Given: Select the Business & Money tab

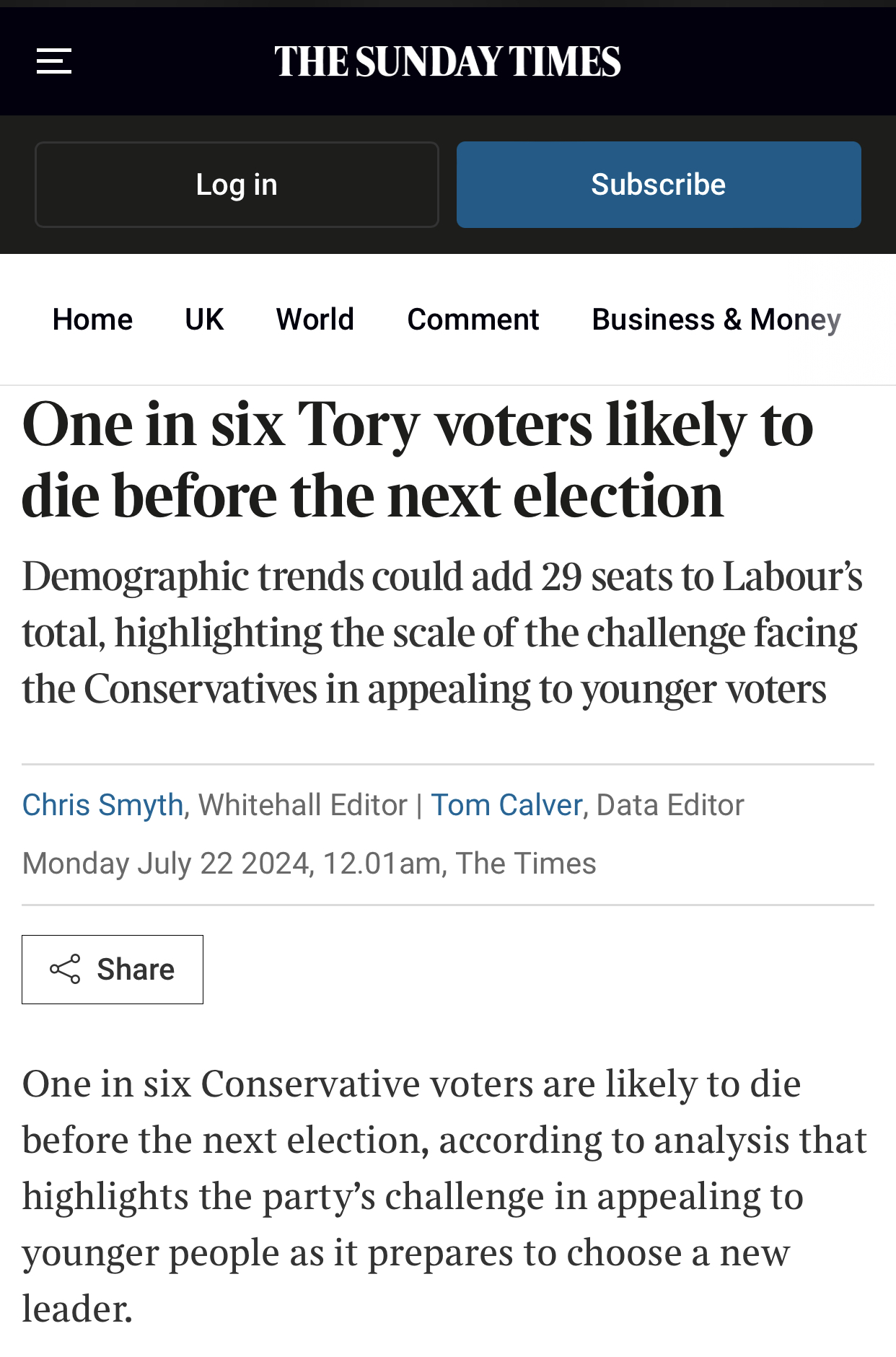Looking at the screenshot, I should click(x=716, y=320).
